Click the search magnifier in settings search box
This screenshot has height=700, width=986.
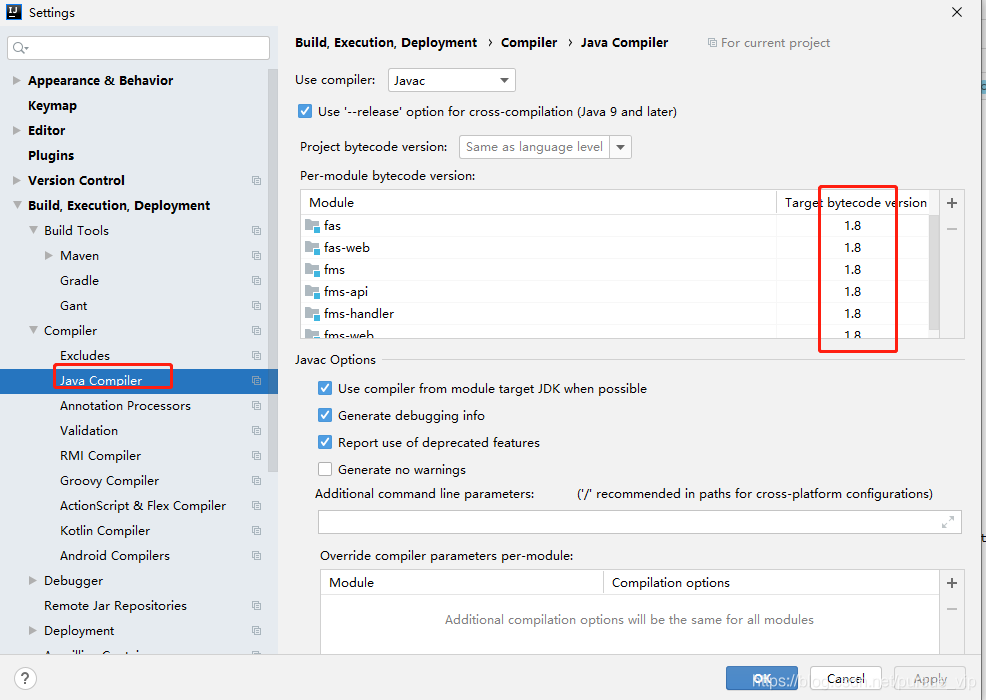click(x=20, y=47)
